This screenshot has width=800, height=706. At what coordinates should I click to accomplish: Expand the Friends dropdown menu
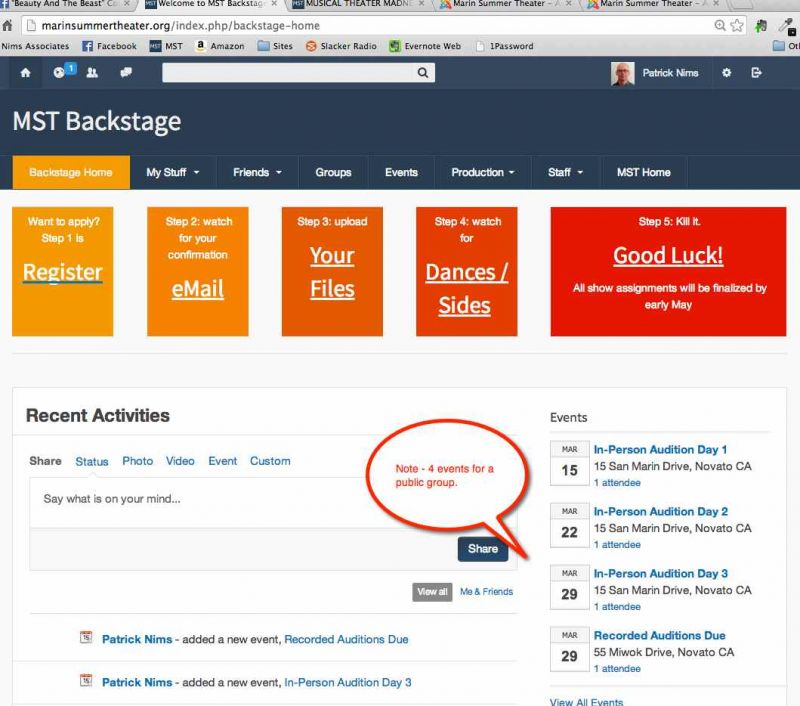pyautogui.click(x=257, y=172)
